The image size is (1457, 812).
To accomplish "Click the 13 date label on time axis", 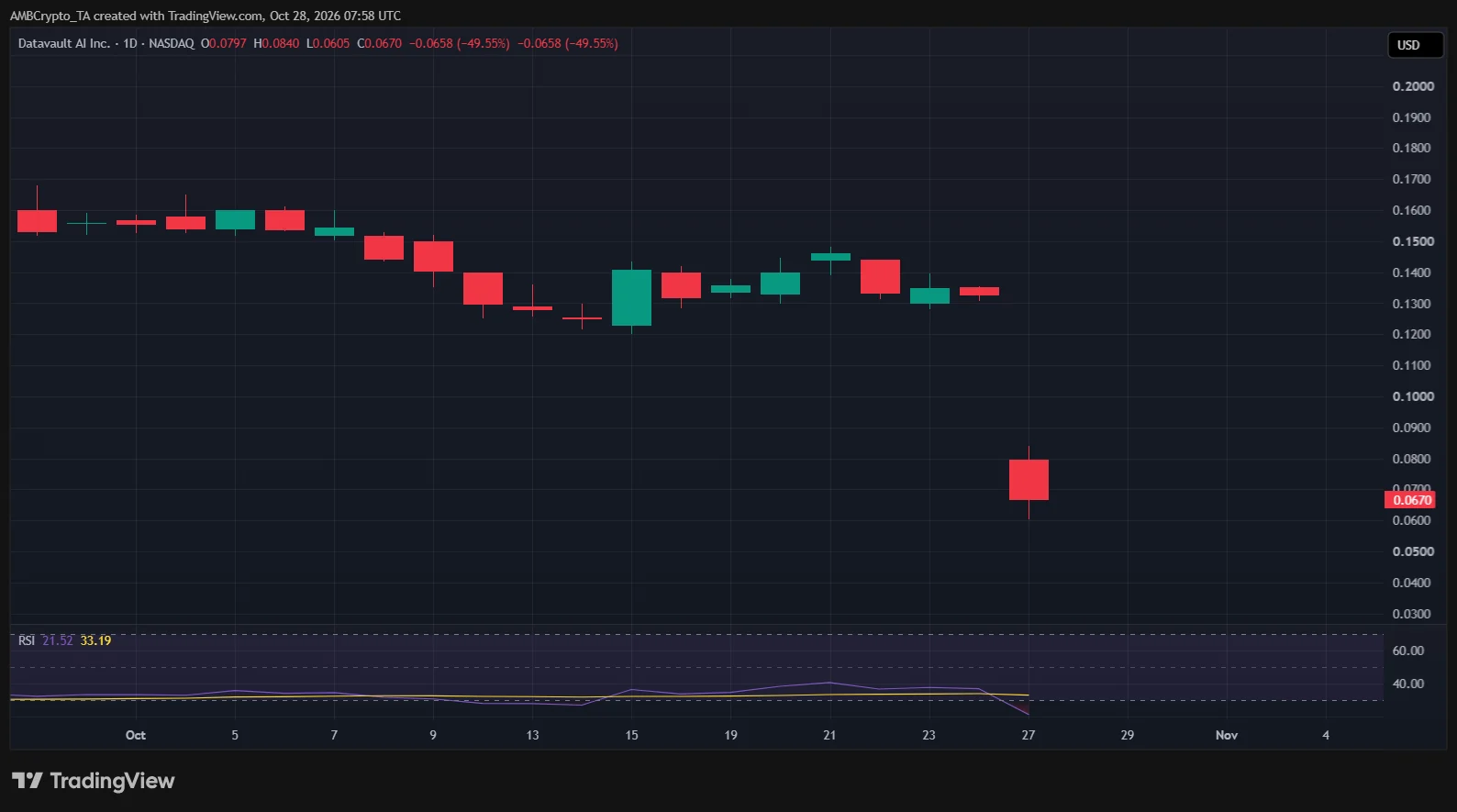I will 532,735.
